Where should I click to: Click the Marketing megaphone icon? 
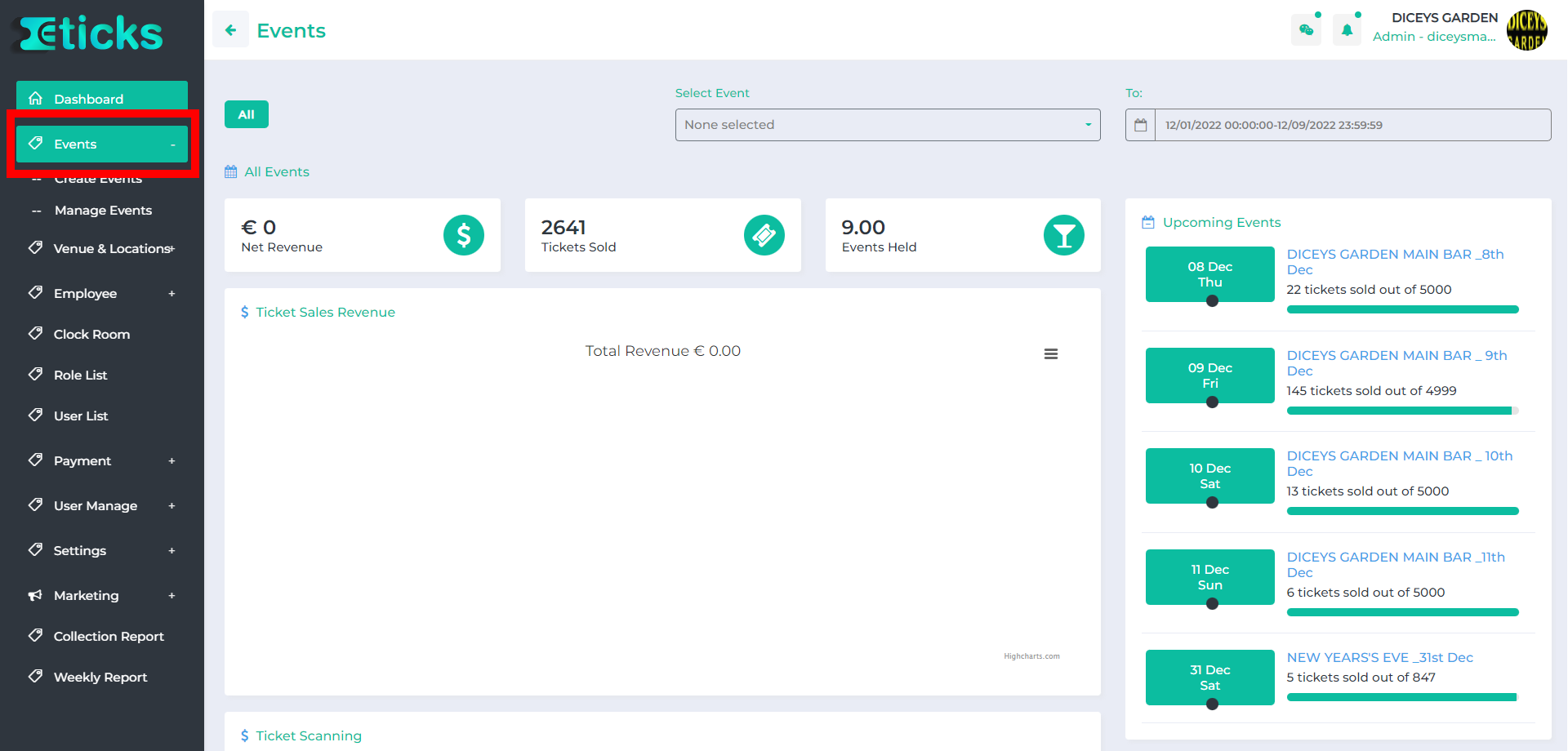(35, 595)
